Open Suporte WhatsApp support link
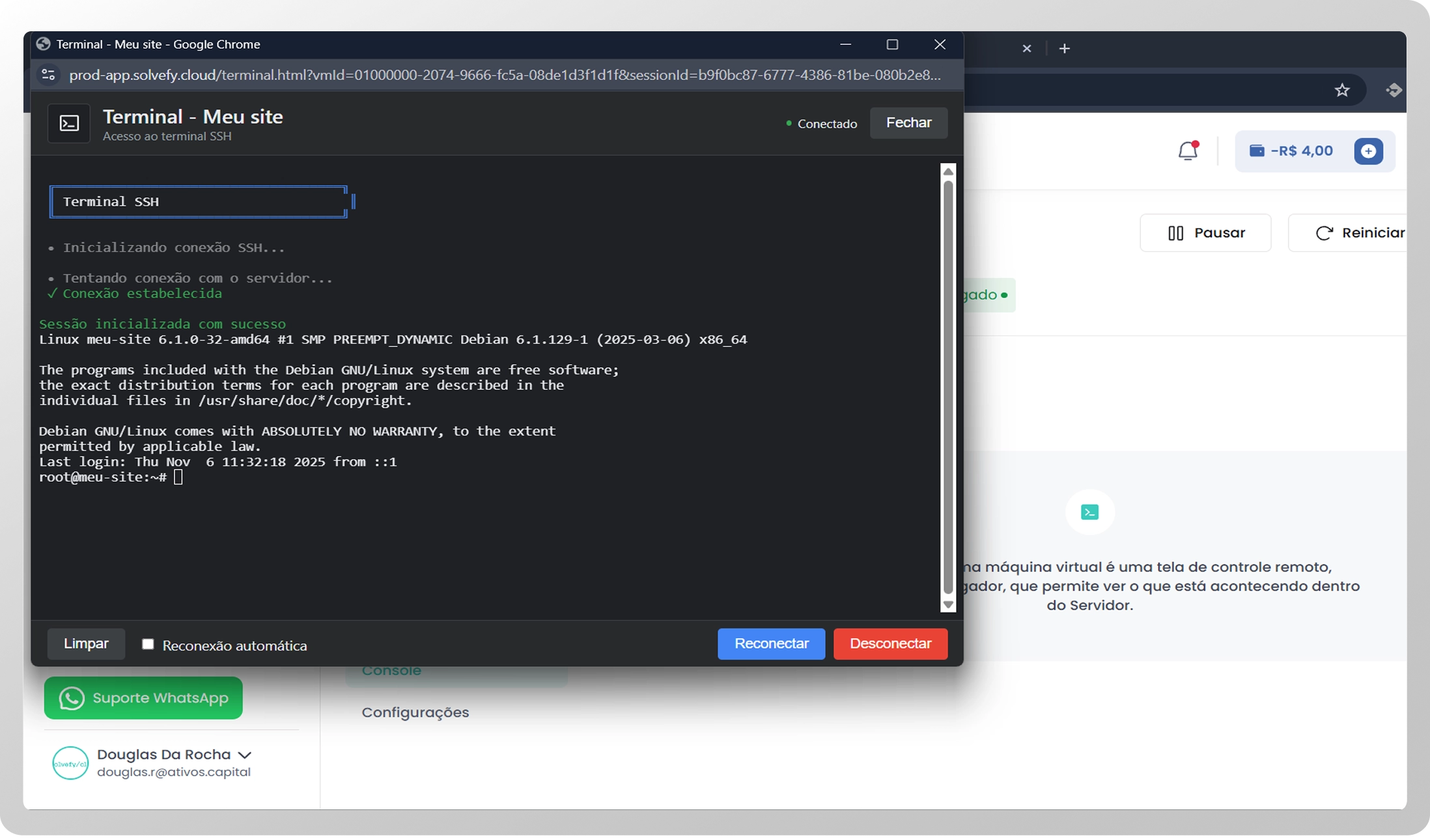 pyautogui.click(x=143, y=698)
